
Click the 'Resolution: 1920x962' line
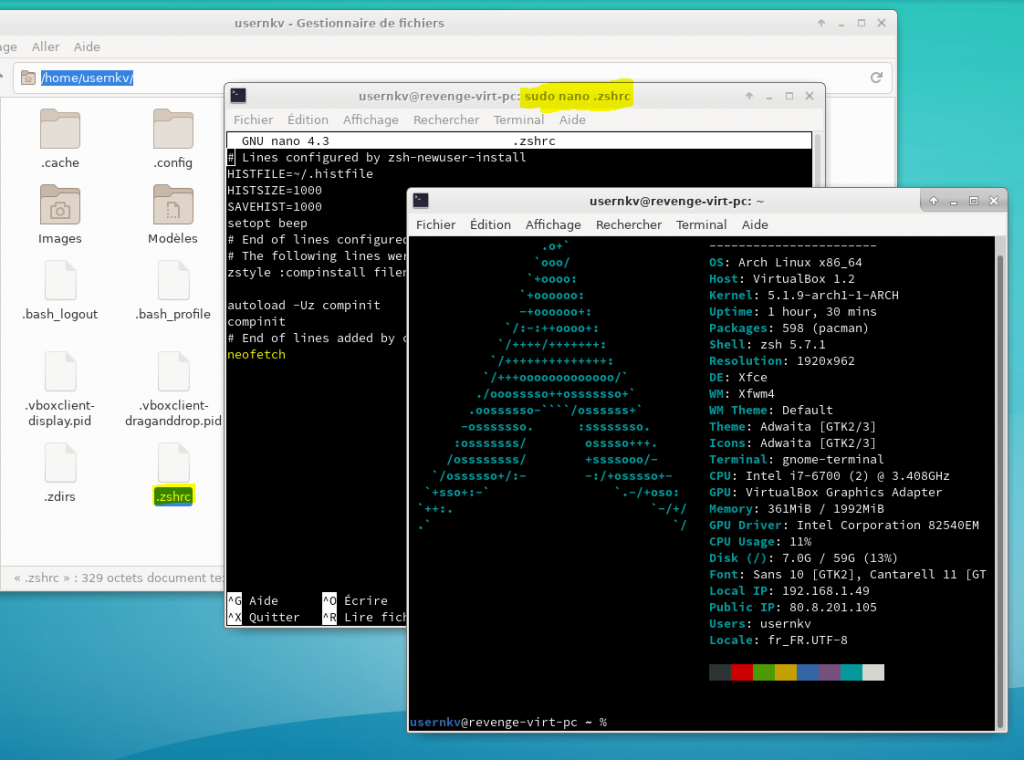click(782, 361)
